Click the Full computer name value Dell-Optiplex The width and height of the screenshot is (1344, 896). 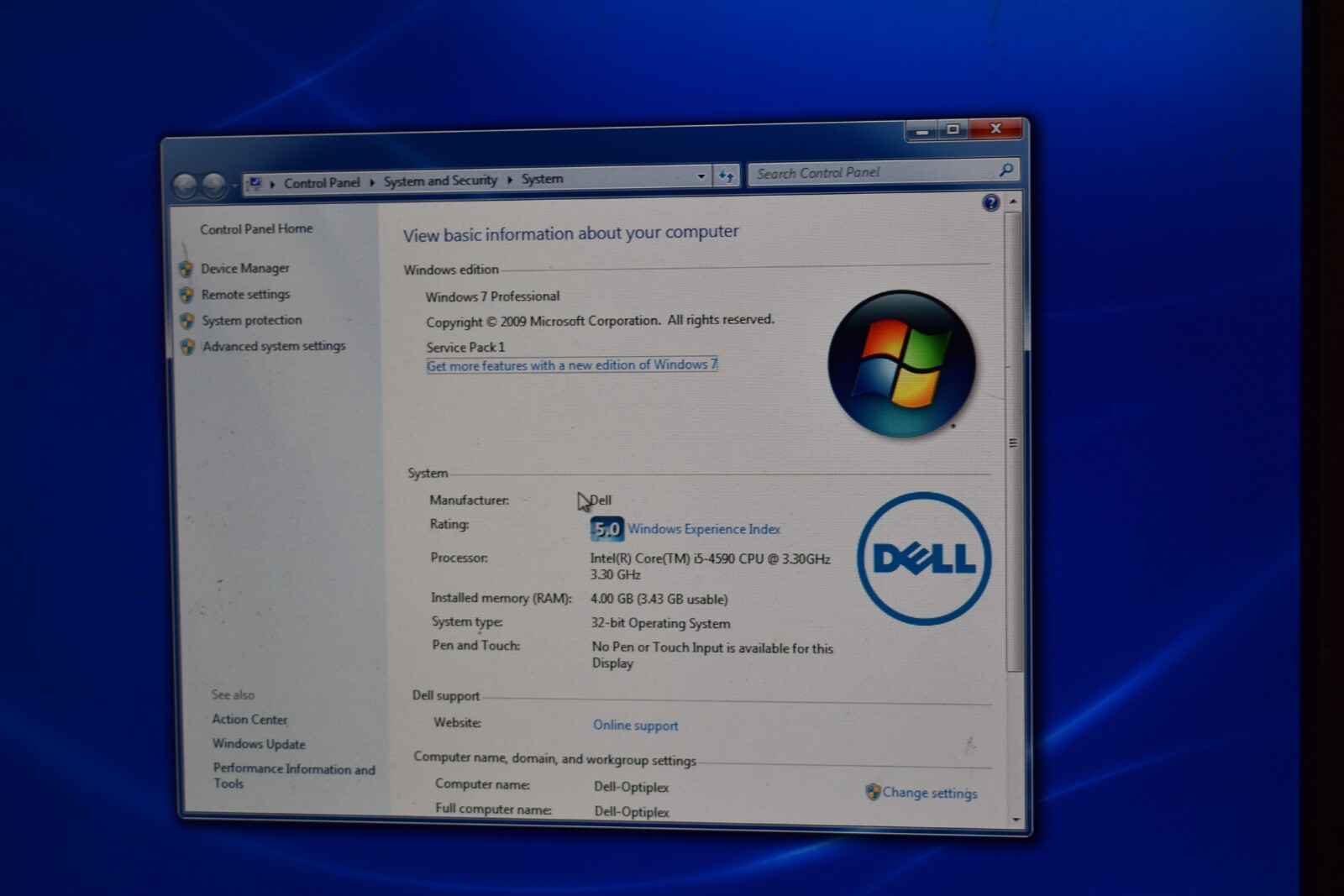pyautogui.click(x=632, y=811)
